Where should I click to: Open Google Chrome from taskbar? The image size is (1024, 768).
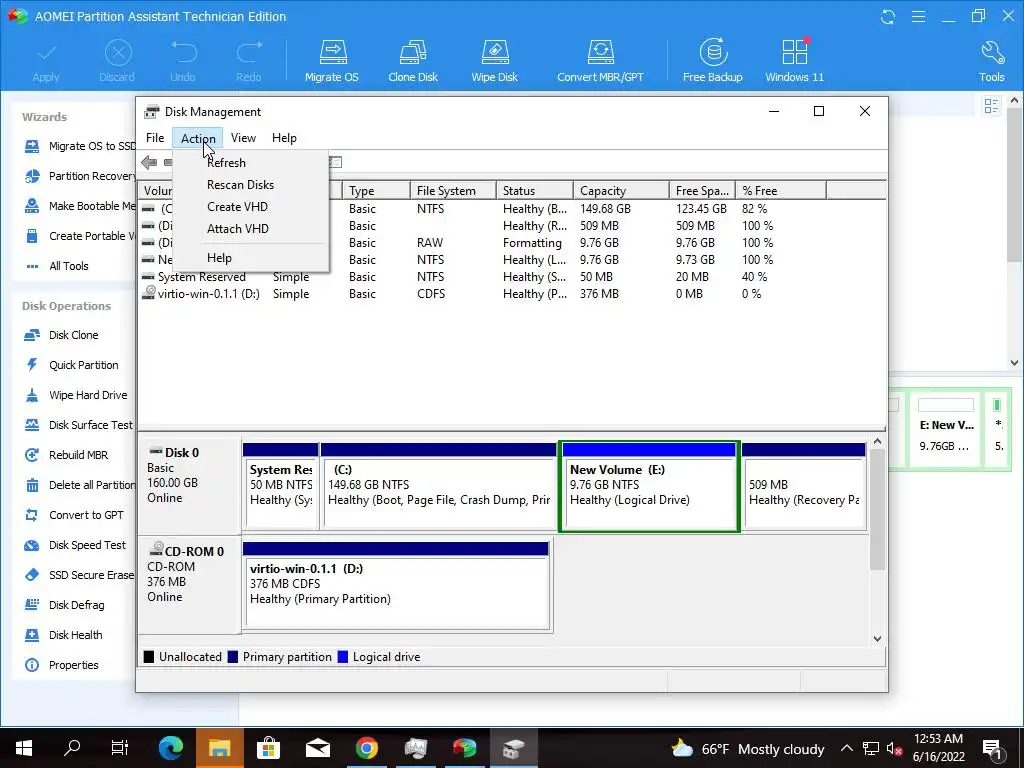366,748
